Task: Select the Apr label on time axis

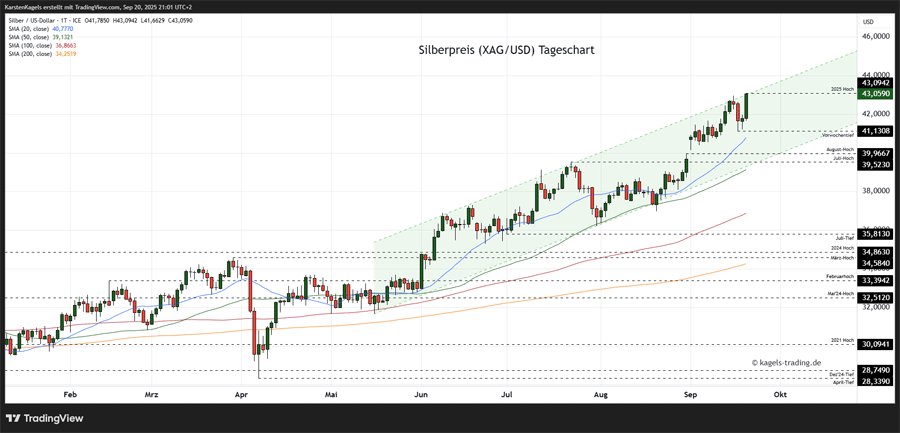Action: [241, 395]
